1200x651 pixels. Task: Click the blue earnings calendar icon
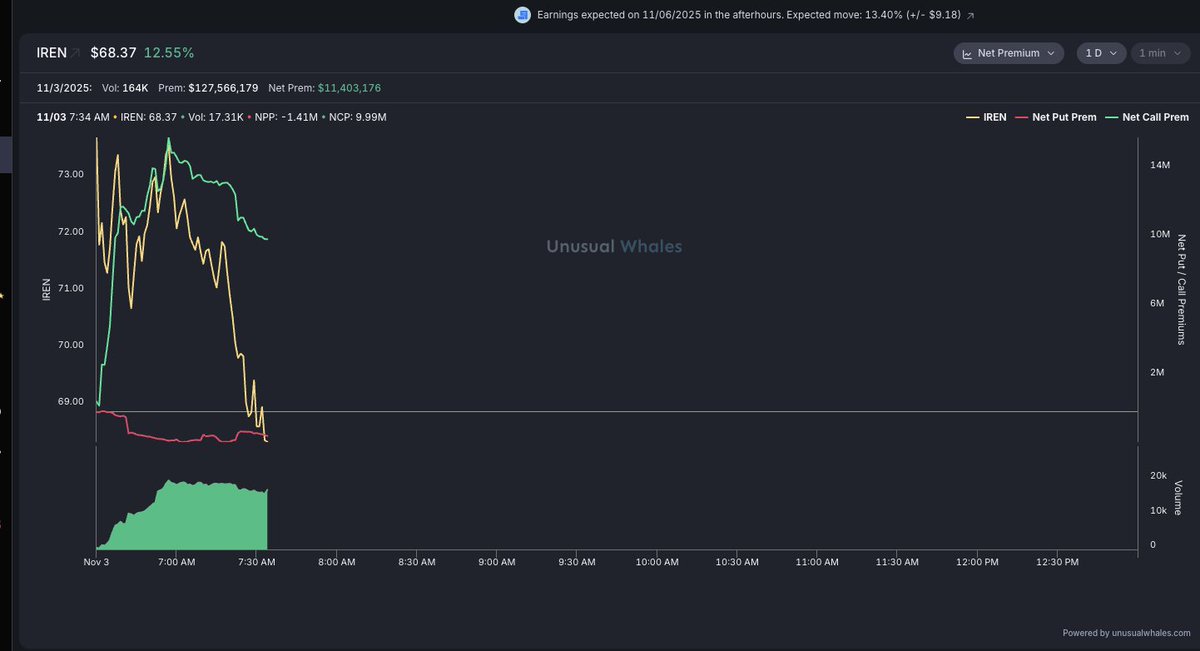click(x=522, y=15)
